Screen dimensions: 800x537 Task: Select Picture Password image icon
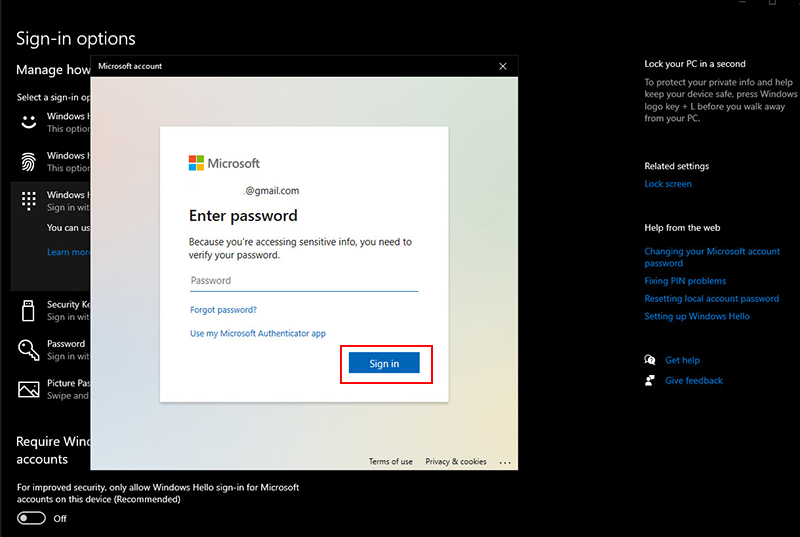(x=29, y=389)
